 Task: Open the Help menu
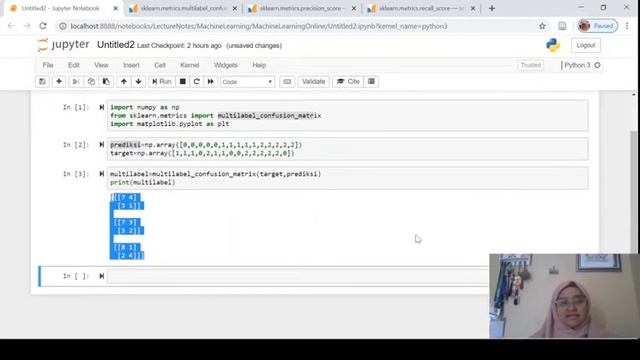[x=259, y=65]
